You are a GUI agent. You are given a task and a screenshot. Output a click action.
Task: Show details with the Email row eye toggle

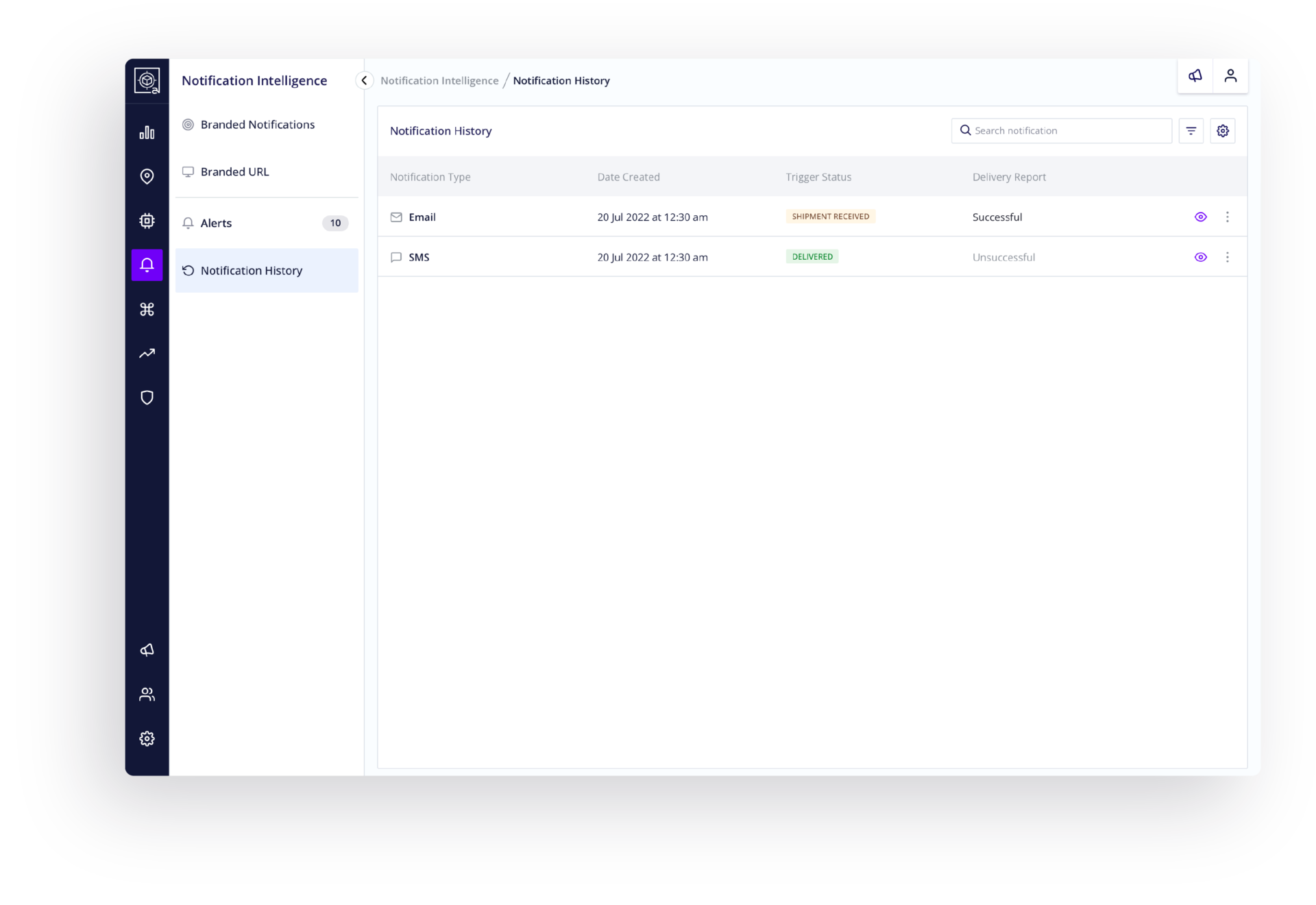click(1201, 217)
